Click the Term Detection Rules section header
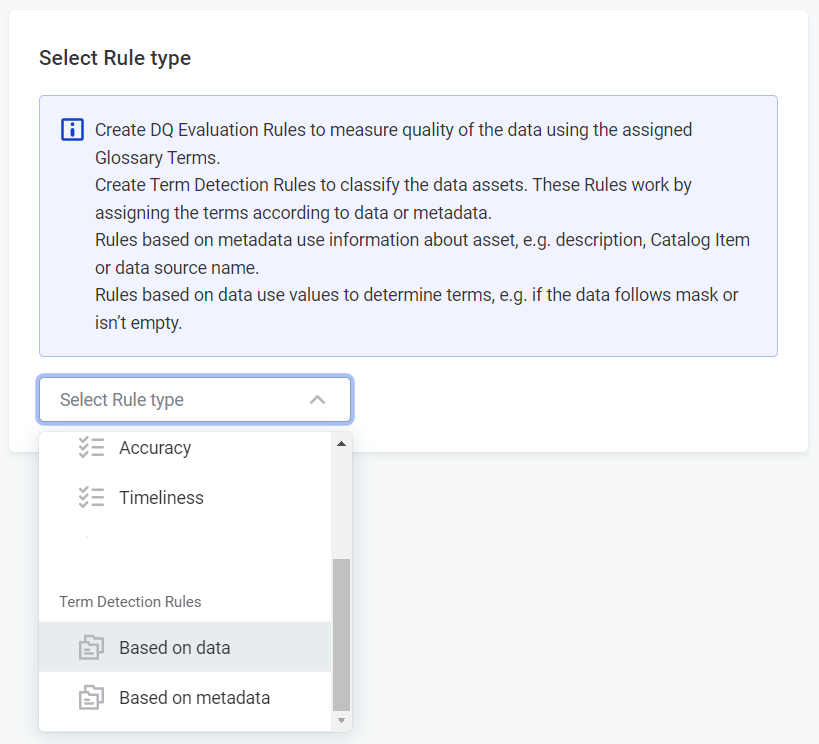Screen dimensions: 819x744 point(131,601)
